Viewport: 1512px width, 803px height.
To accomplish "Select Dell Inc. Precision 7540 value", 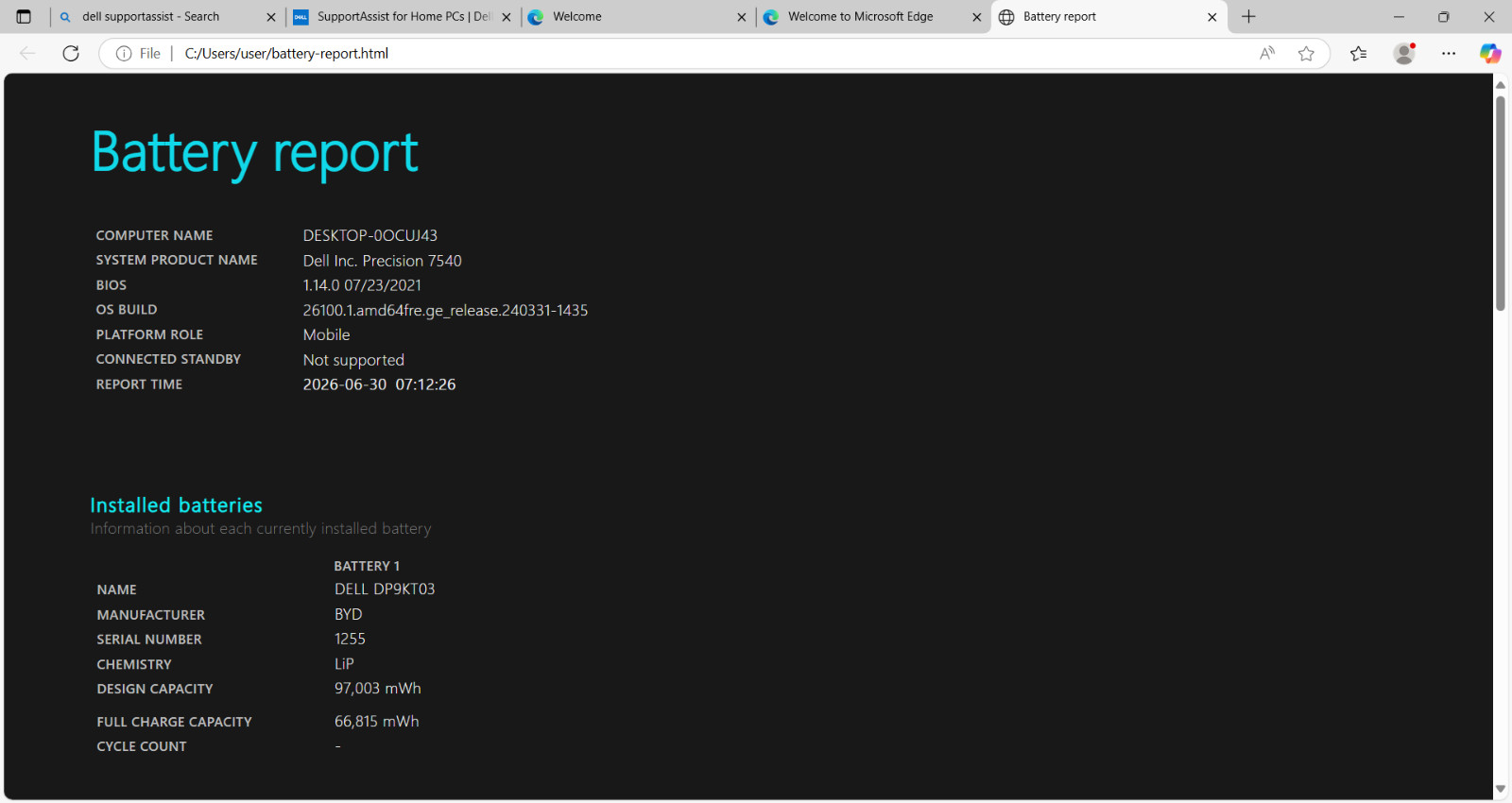I will click(383, 261).
